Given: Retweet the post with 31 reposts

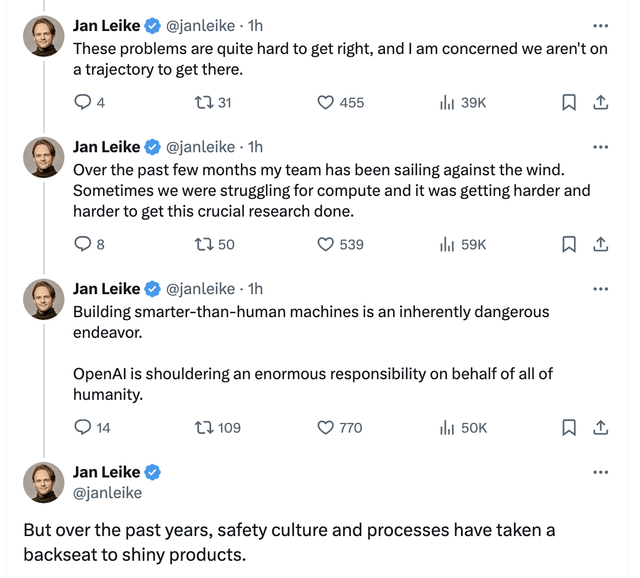Looking at the screenshot, I should [213, 102].
